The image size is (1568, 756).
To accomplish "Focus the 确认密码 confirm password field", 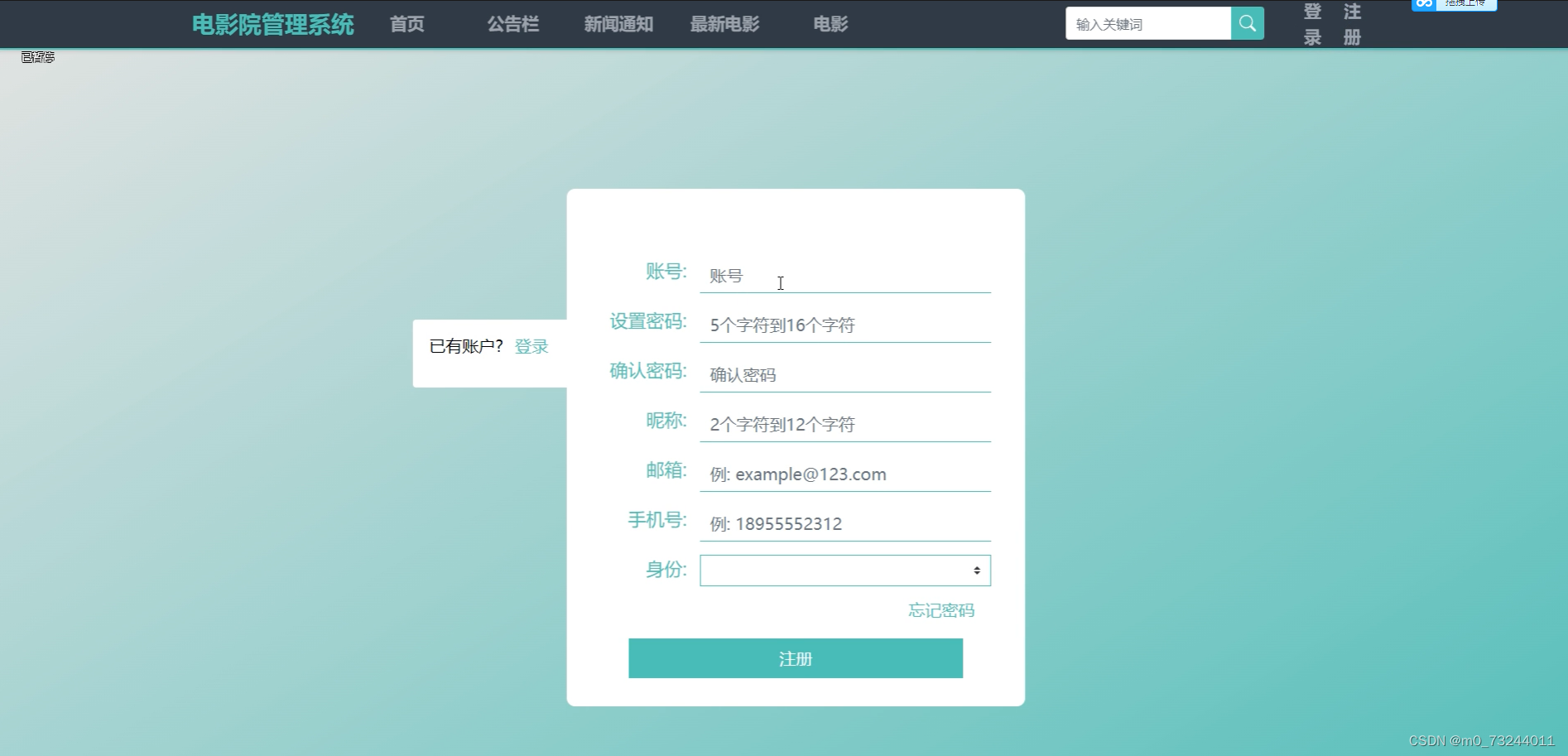I will (845, 375).
